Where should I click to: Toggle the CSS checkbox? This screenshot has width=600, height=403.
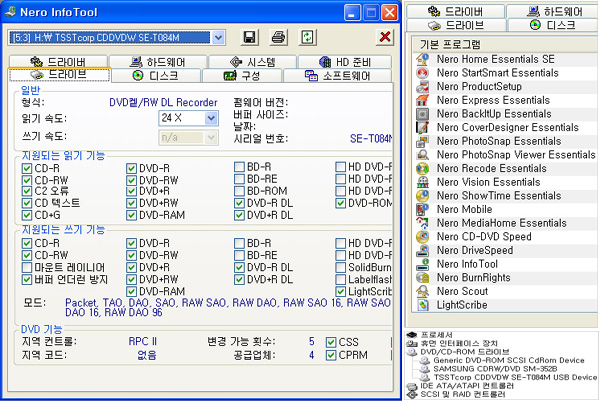pos(331,342)
